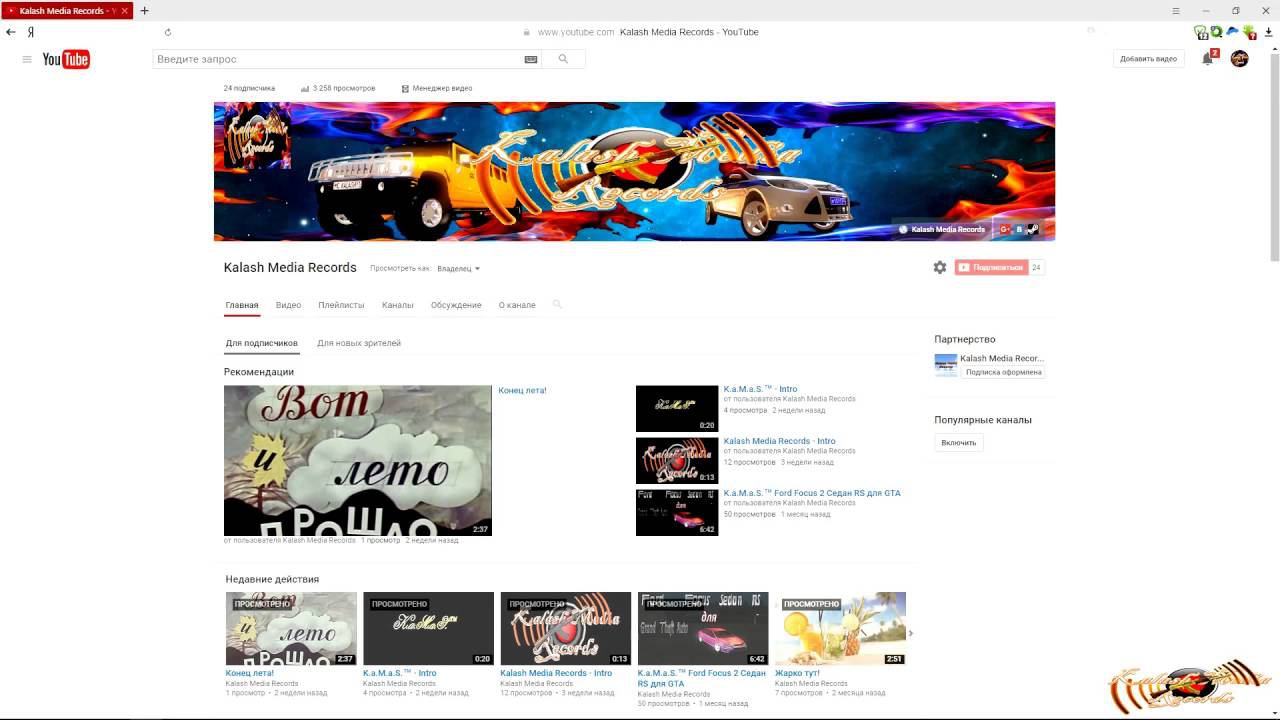This screenshot has width=1280, height=720.
Task: Open channel settings gear icon
Action: [940, 267]
